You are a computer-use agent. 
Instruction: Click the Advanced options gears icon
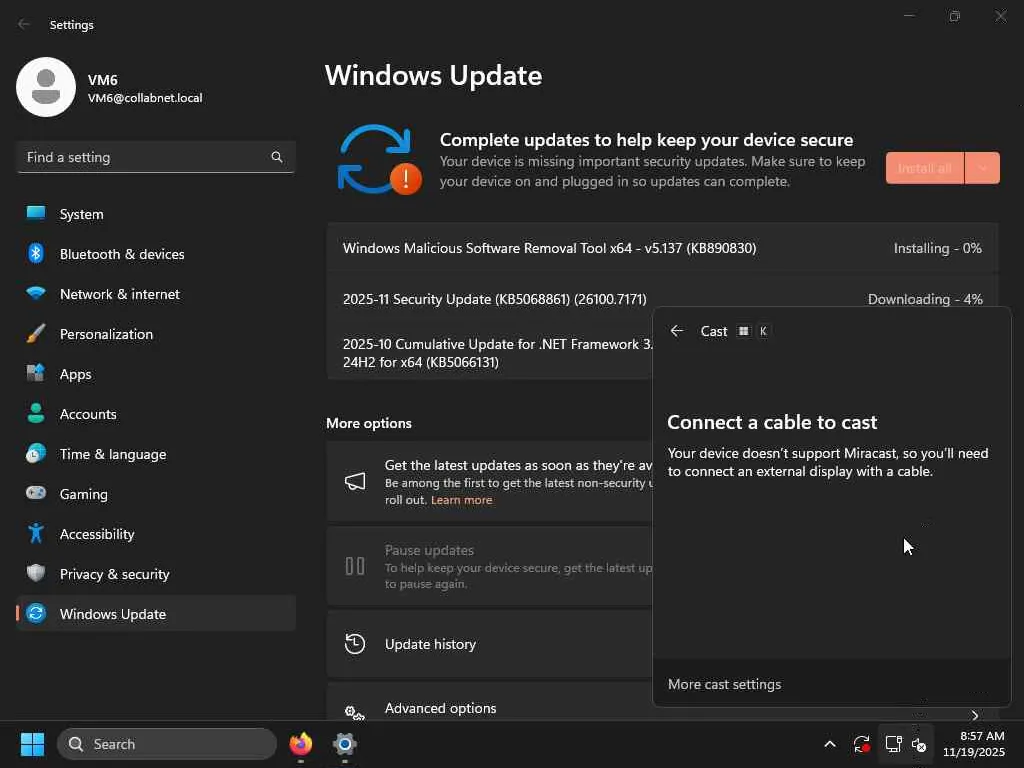(x=355, y=712)
